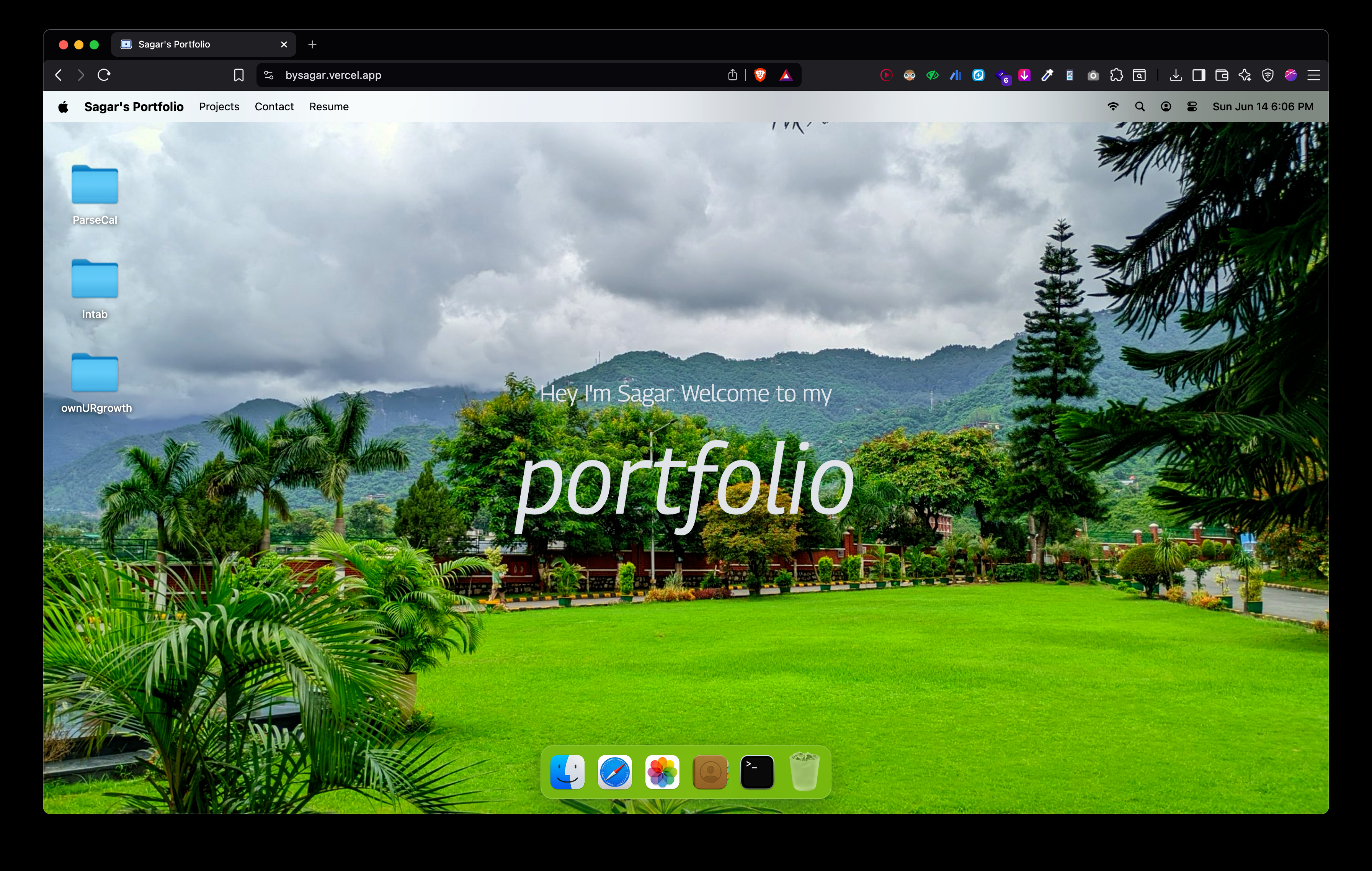This screenshot has height=871, width=1372.
Task: Open the browser downloads arrow icon
Action: tap(1176, 75)
